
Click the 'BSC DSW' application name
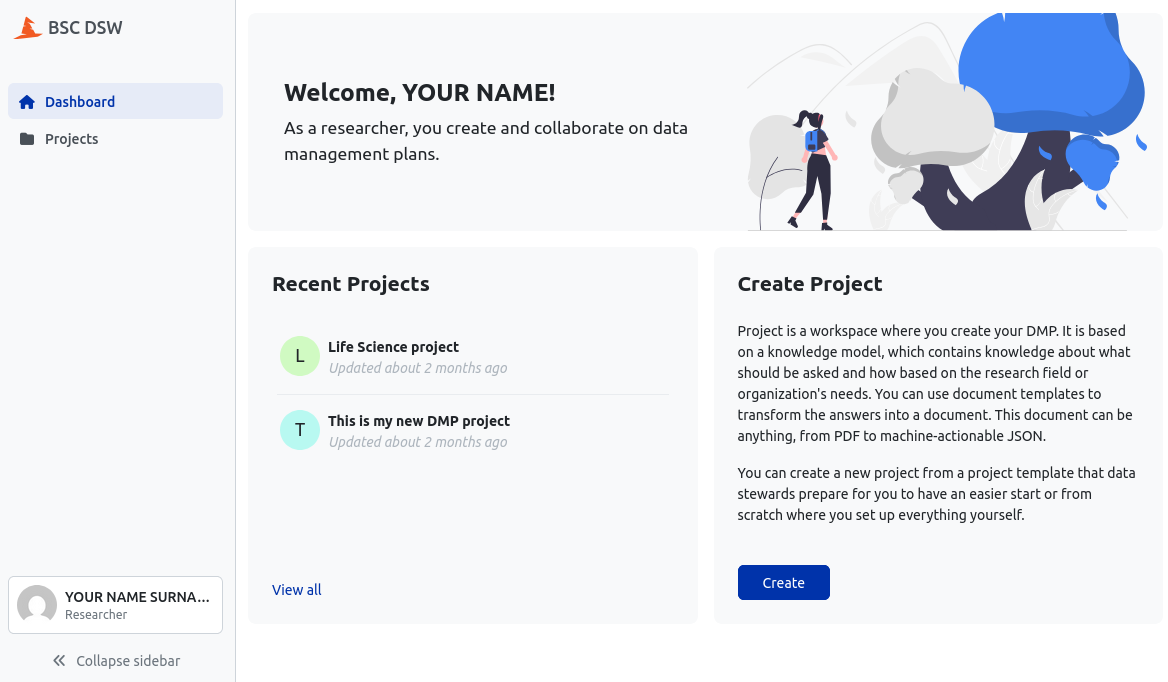[x=85, y=28]
